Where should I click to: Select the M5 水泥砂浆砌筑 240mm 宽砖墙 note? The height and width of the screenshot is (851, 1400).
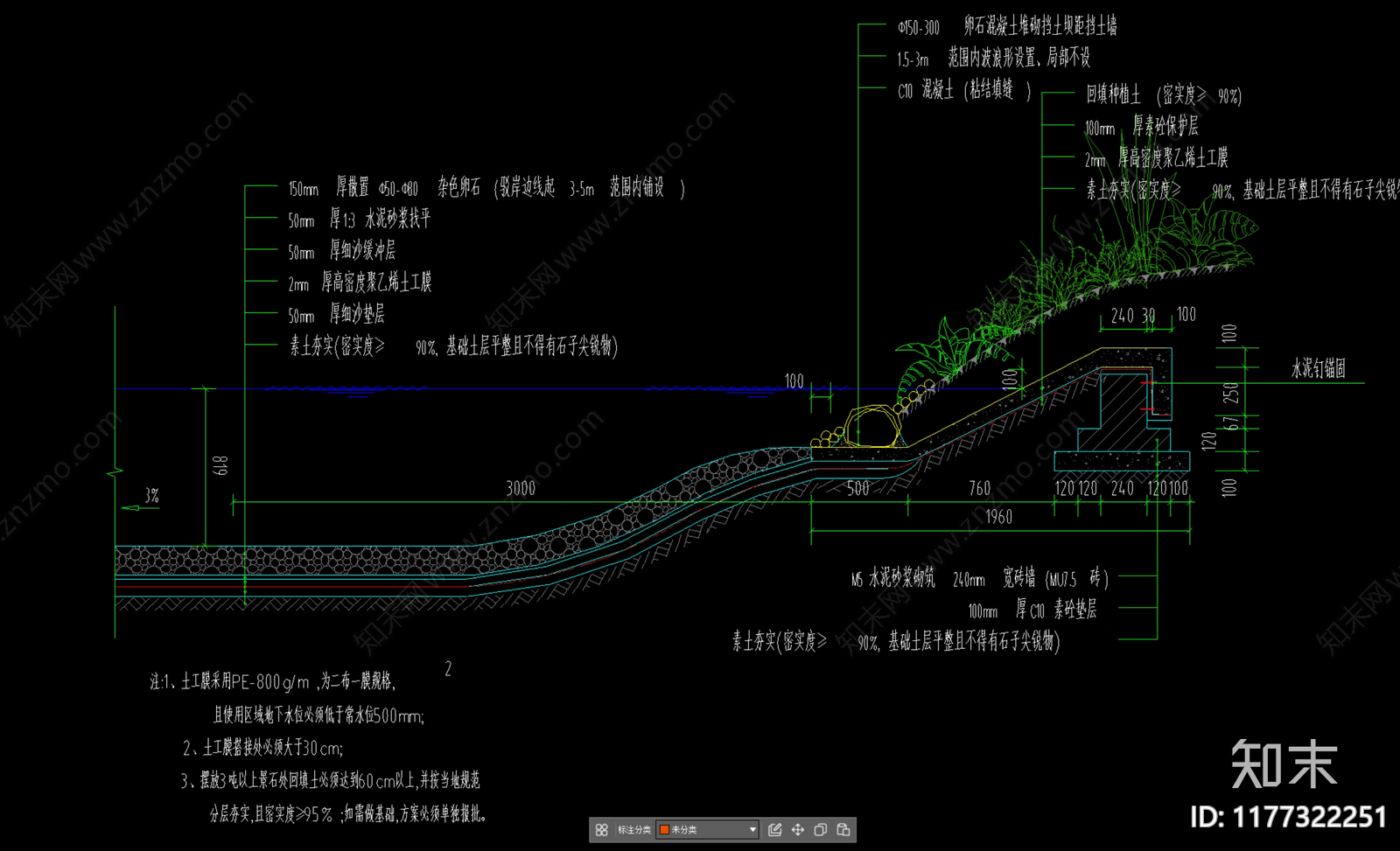[x=980, y=578]
